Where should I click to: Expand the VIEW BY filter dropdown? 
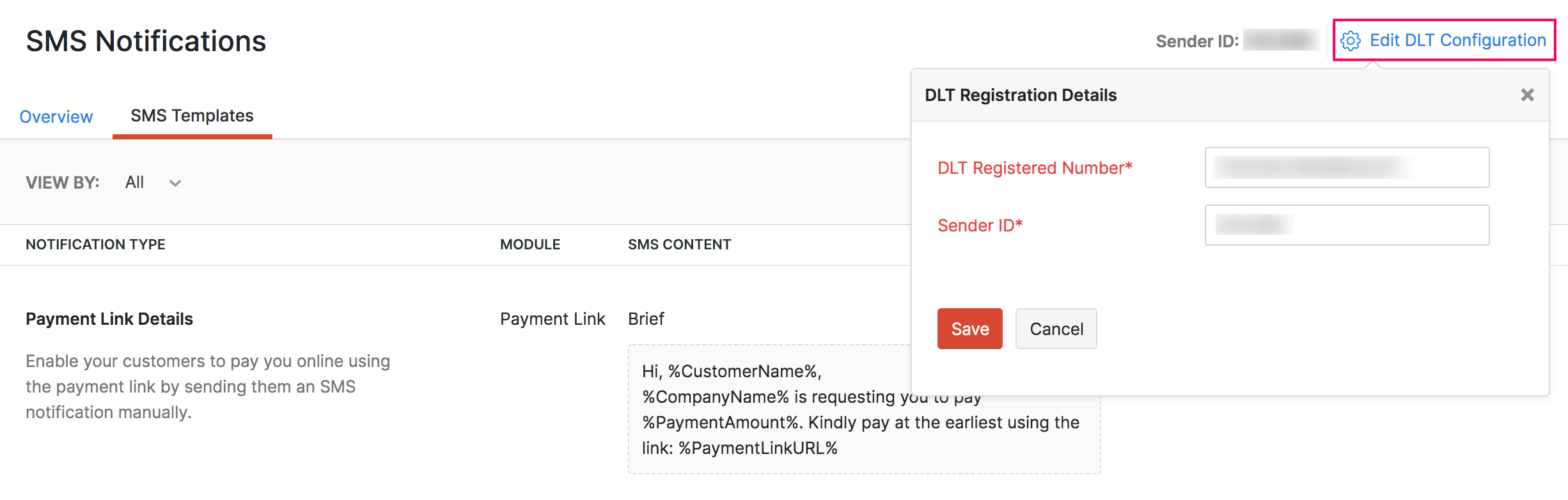[x=175, y=184]
